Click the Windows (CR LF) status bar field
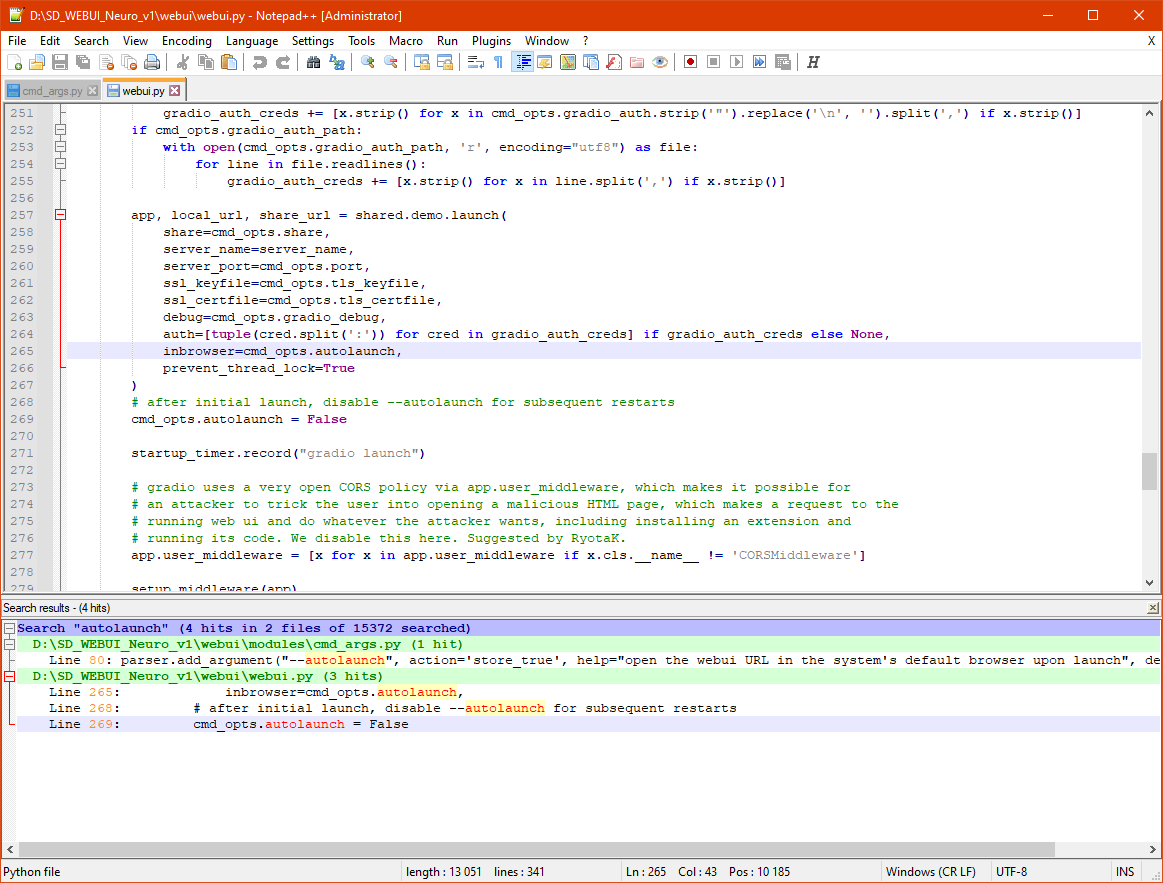This screenshot has height=883, width=1163. tap(930, 872)
